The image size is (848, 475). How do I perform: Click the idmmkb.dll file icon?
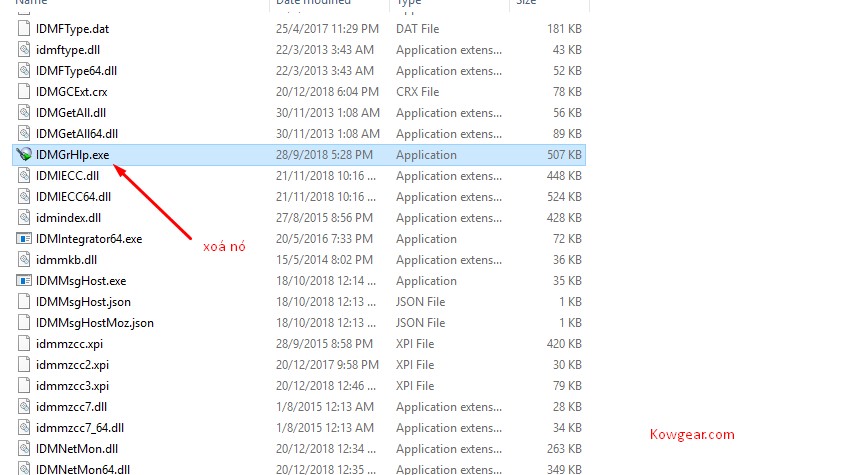click(x=24, y=260)
